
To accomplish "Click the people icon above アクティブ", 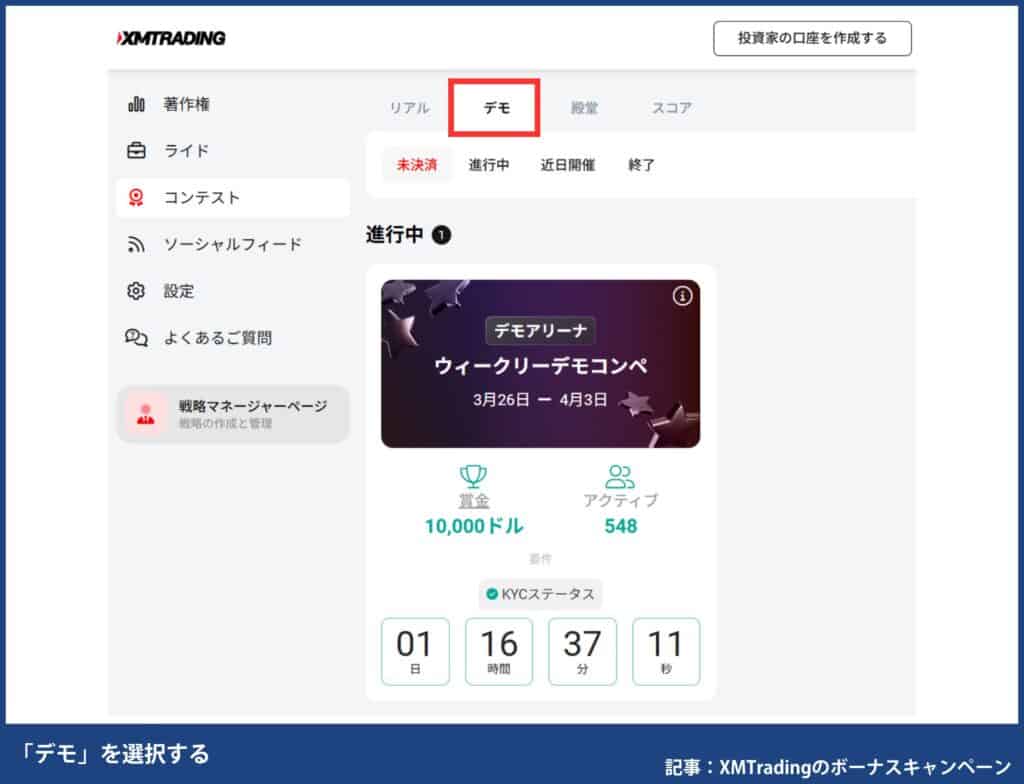I will pyautogui.click(x=620, y=476).
